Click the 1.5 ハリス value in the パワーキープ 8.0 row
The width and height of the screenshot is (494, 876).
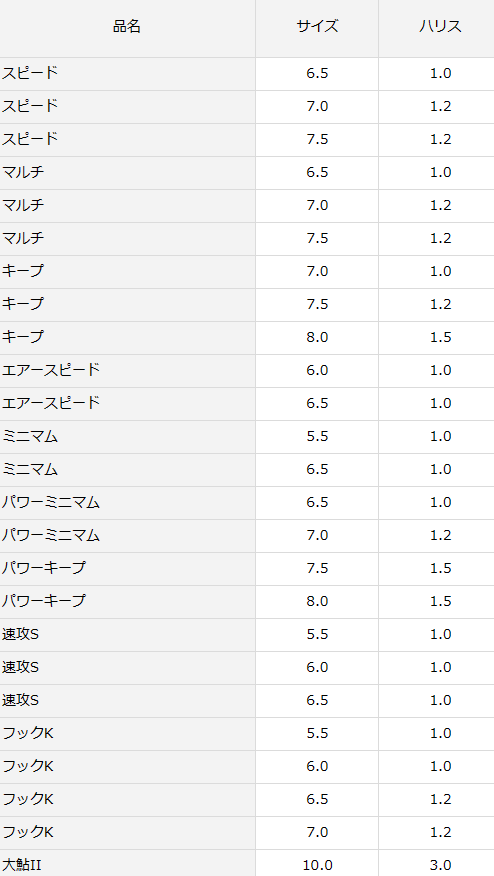[x=440, y=601]
